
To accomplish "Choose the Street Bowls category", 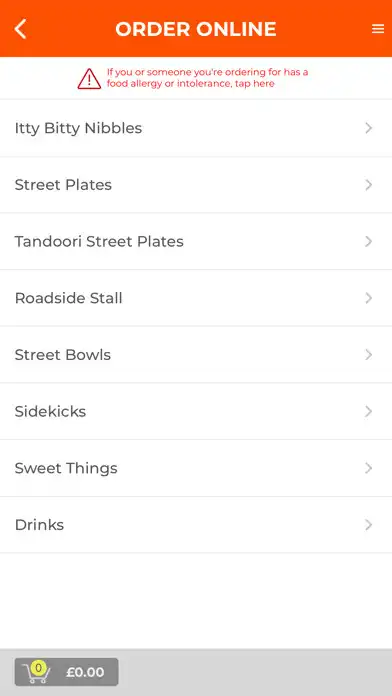I will click(x=196, y=355).
